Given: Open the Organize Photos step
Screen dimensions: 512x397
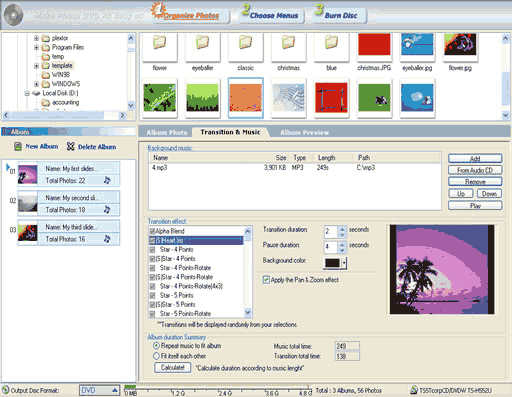Looking at the screenshot, I should click(x=191, y=15).
